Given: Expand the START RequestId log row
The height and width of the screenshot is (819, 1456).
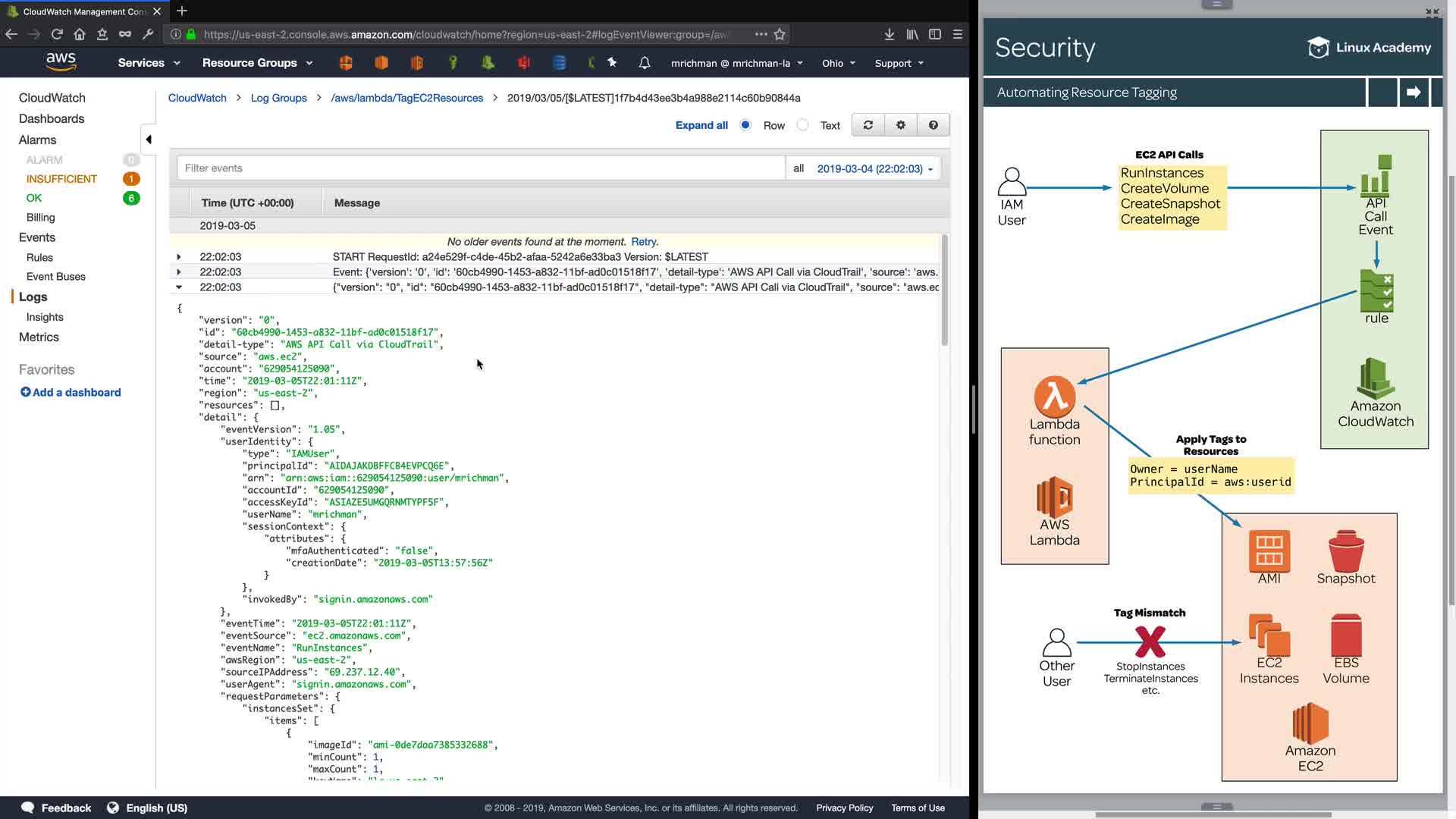Looking at the screenshot, I should pyautogui.click(x=179, y=257).
